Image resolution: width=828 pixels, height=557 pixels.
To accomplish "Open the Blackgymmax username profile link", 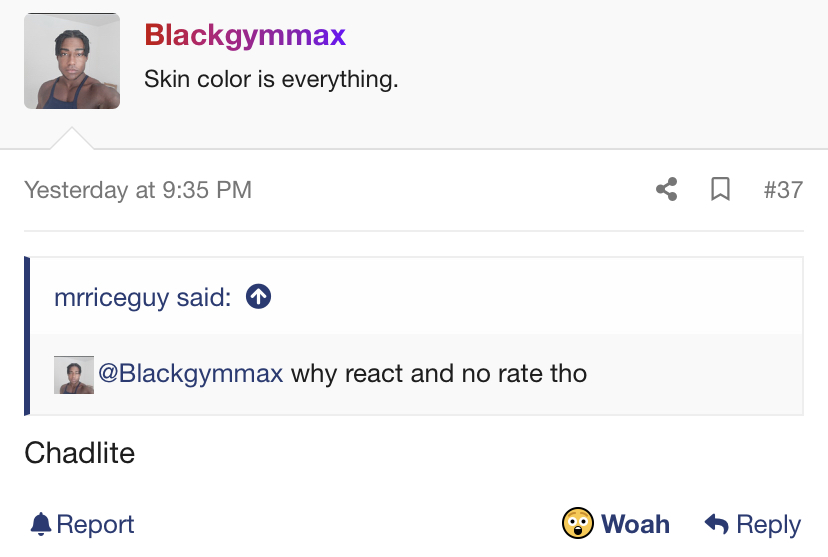I will pos(245,36).
